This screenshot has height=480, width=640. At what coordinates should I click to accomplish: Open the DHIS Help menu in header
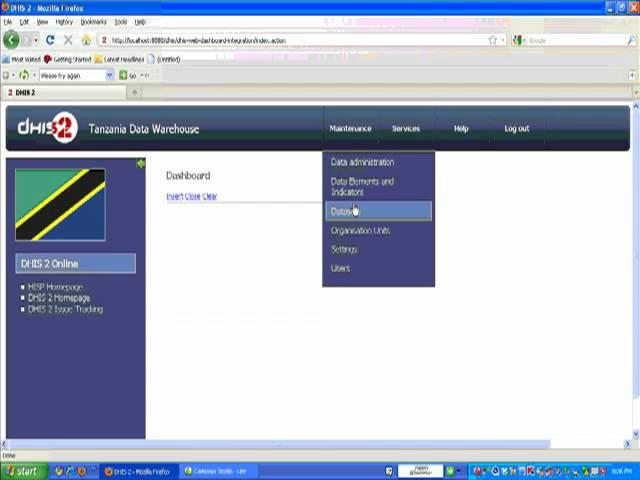pyautogui.click(x=461, y=129)
